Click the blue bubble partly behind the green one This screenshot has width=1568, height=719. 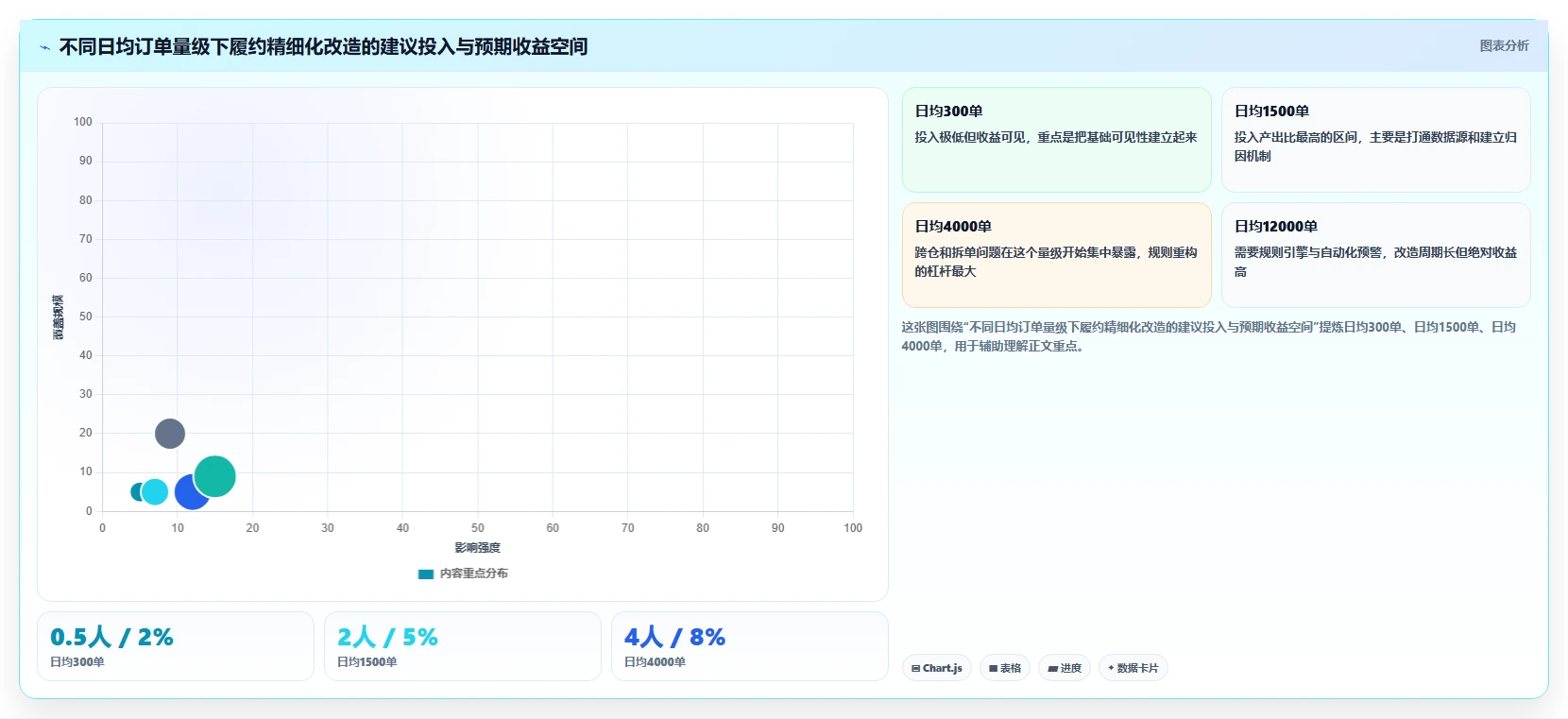(189, 494)
